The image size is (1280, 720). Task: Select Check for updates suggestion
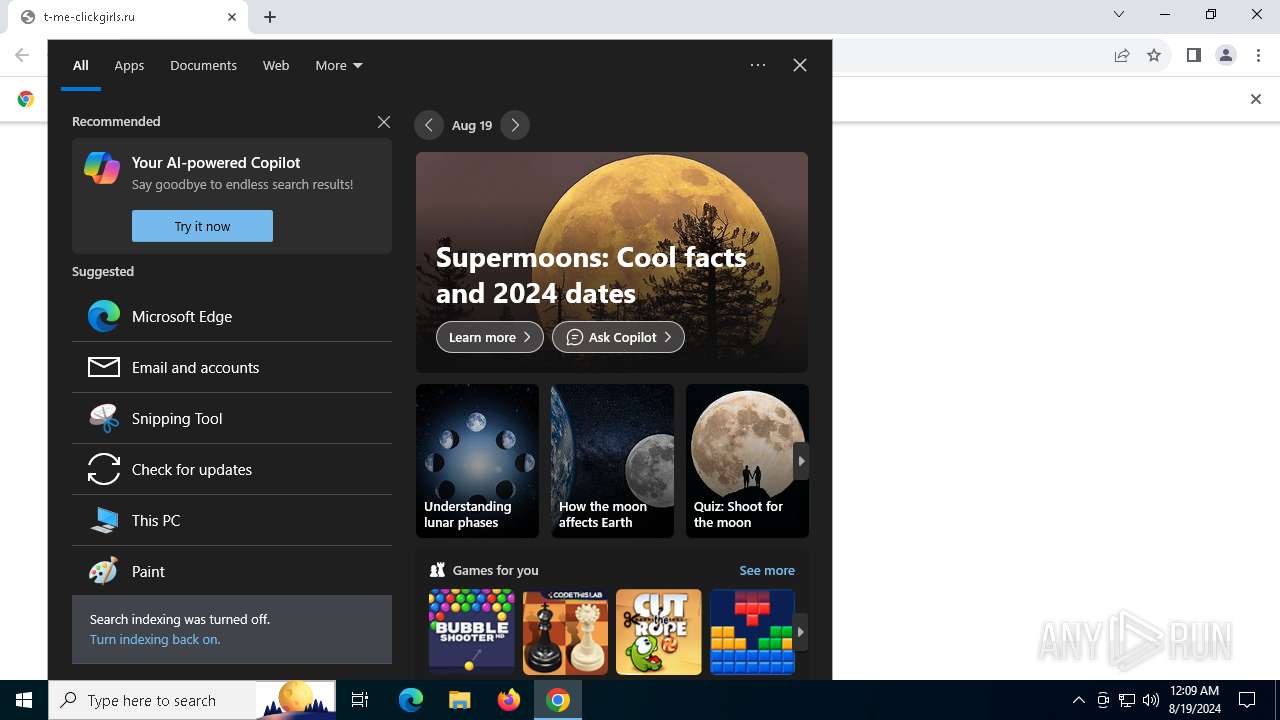click(232, 469)
